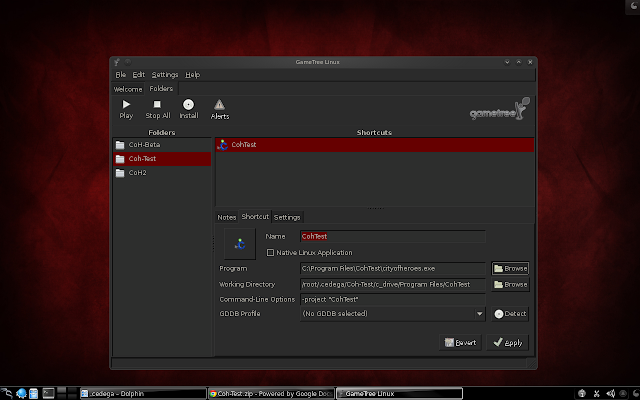Image resolution: width=640 pixels, height=400 pixels.
Task: Click the GameTree Linux taskbar entry
Action: coord(399,393)
